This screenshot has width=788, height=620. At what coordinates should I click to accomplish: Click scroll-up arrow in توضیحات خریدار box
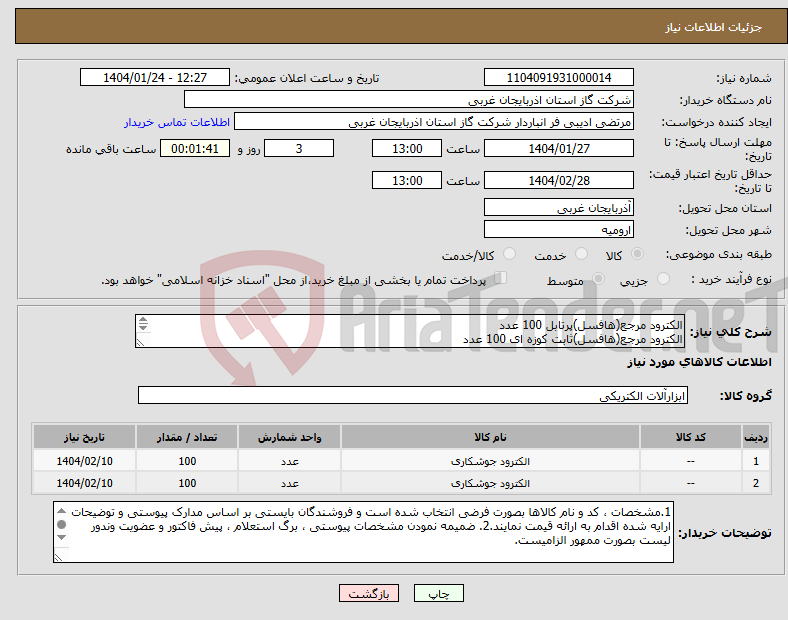pyautogui.click(x=61, y=511)
